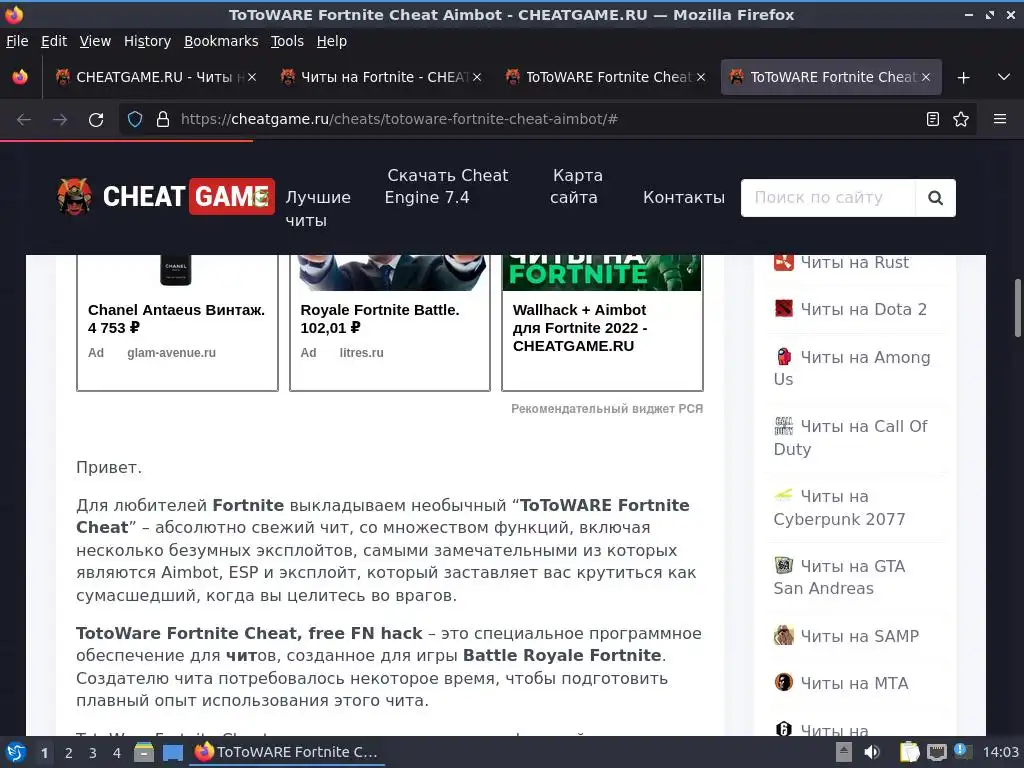Click the show desktop taskbar icon
The width and height of the screenshot is (1024, 768).
[x=172, y=752]
